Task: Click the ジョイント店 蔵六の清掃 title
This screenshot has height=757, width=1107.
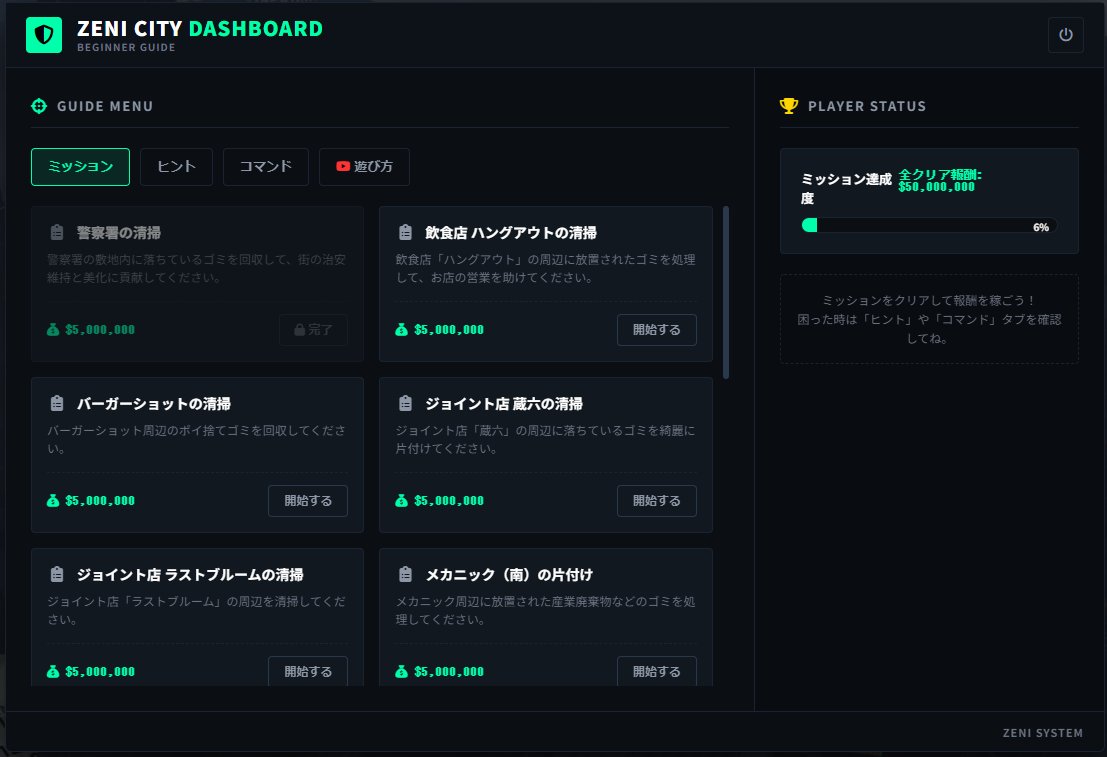Action: (503, 403)
